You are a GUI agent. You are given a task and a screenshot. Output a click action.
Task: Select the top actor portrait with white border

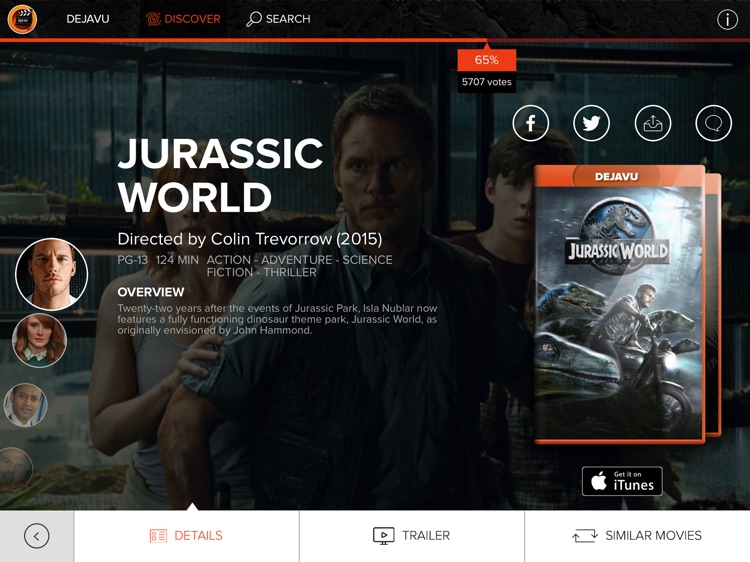point(52,274)
